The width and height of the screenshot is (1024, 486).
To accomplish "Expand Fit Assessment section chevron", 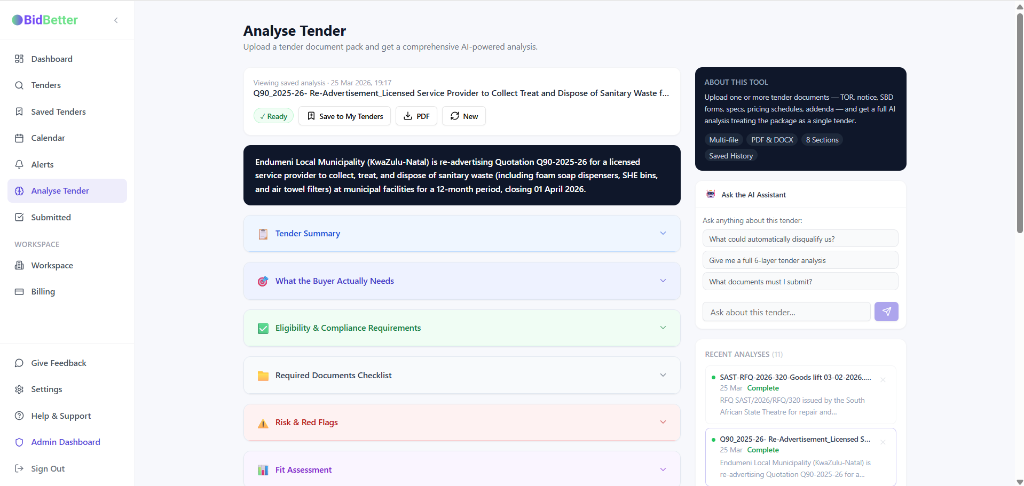I will click(x=663, y=469).
